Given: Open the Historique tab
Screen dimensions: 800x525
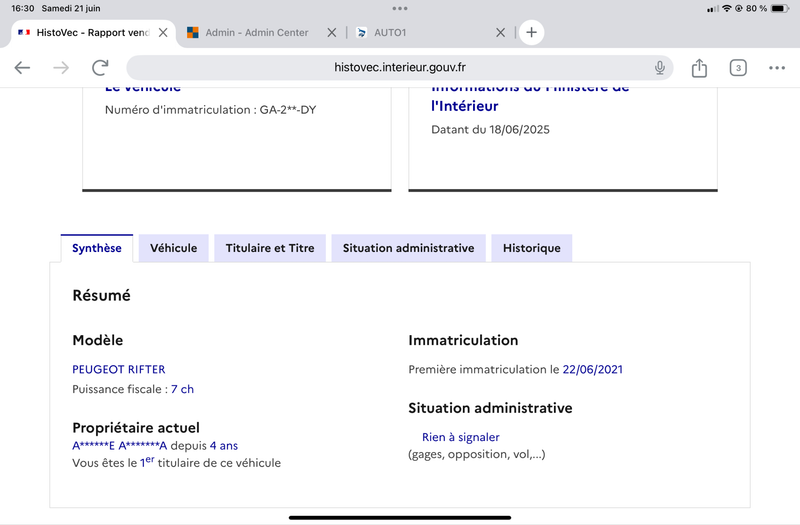Looking at the screenshot, I should [532, 248].
